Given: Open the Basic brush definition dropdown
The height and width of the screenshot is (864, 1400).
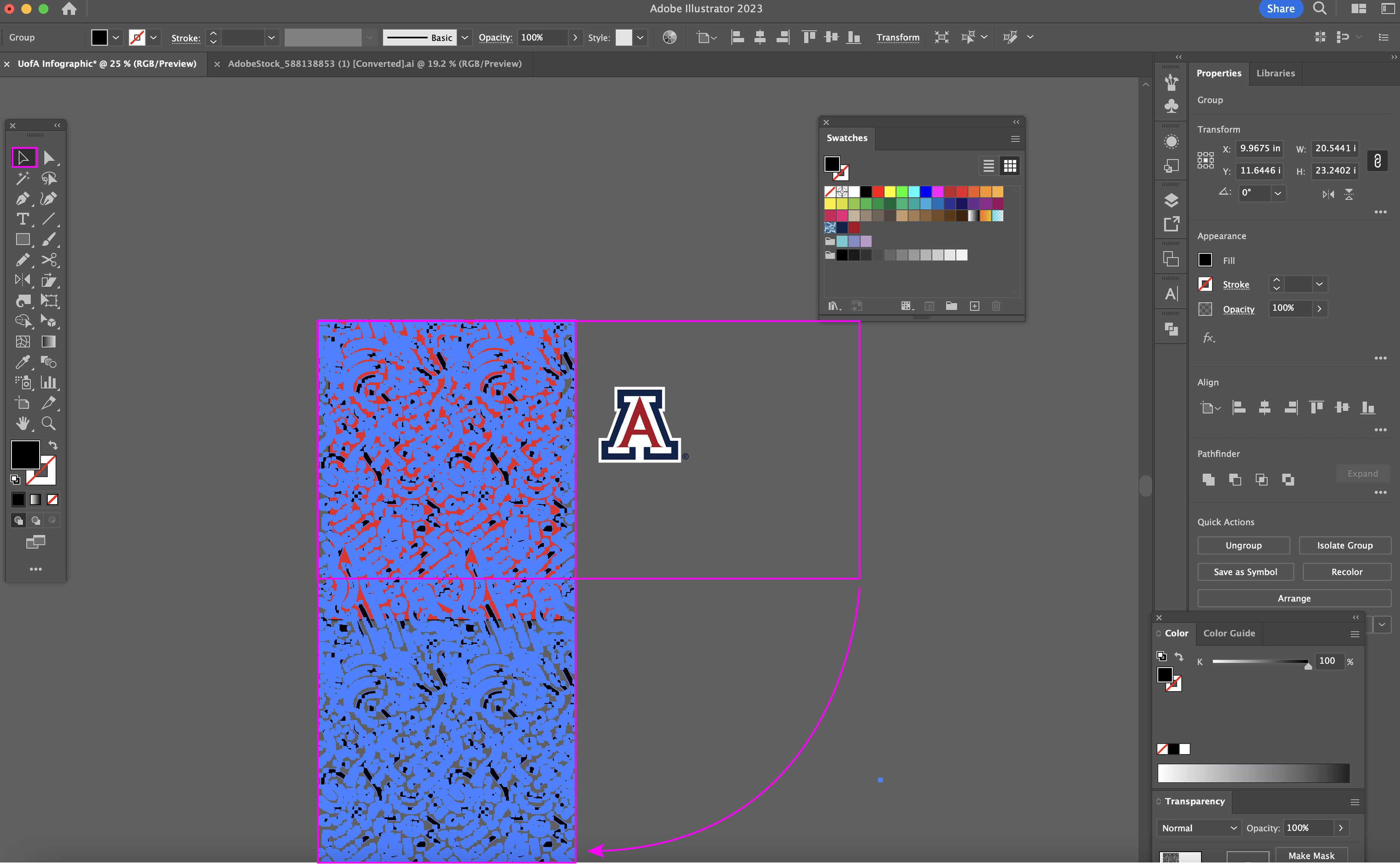Looking at the screenshot, I should click(465, 38).
